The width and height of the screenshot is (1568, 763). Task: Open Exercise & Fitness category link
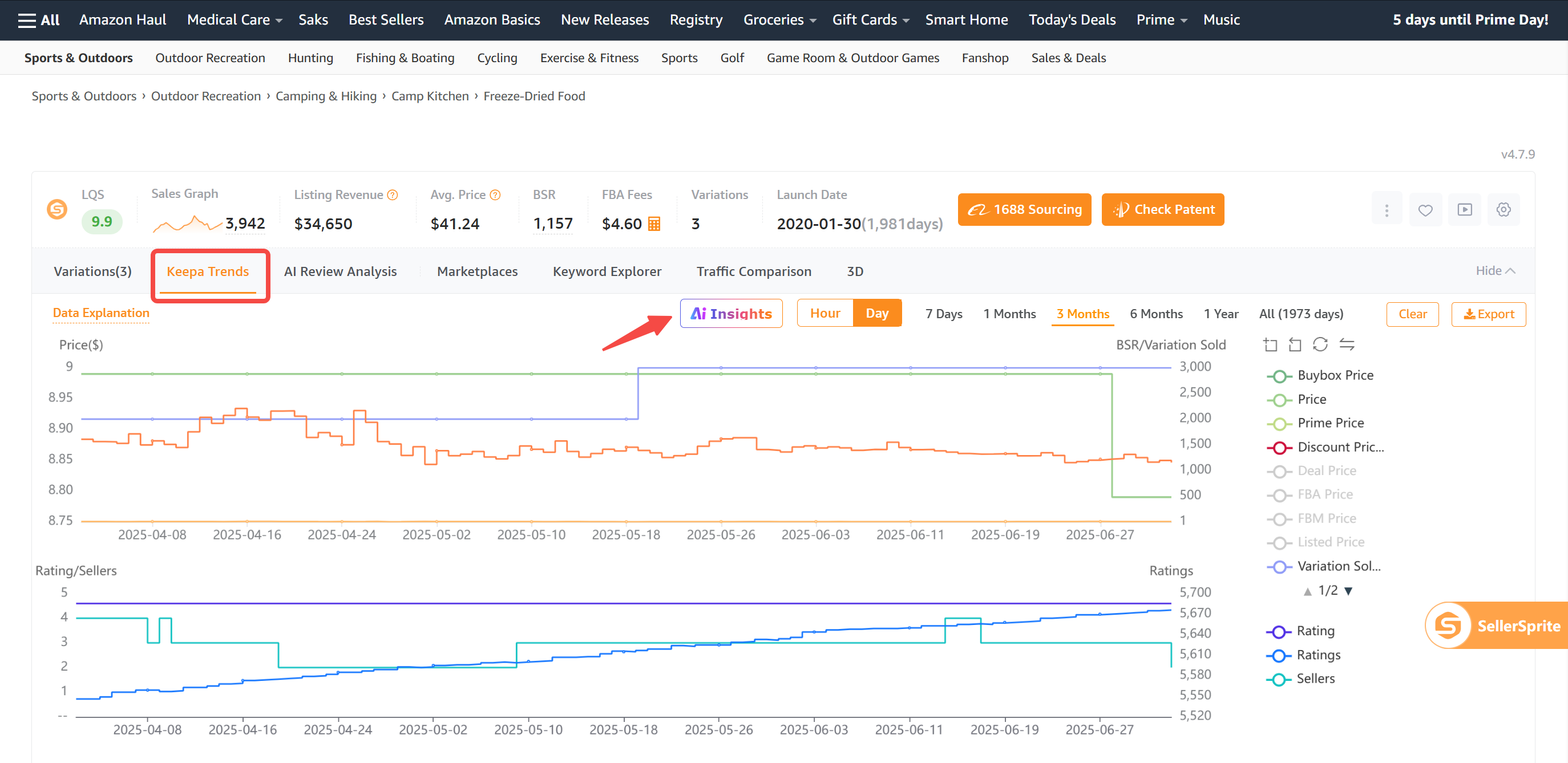589,58
